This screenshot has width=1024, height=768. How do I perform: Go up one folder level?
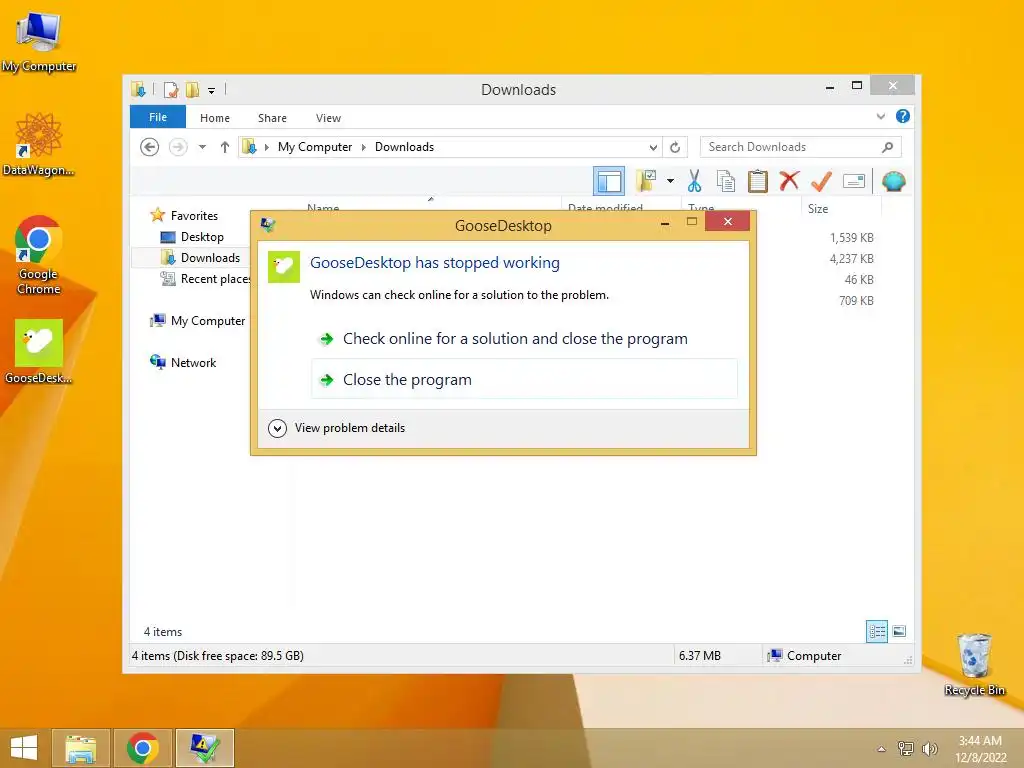pos(225,147)
